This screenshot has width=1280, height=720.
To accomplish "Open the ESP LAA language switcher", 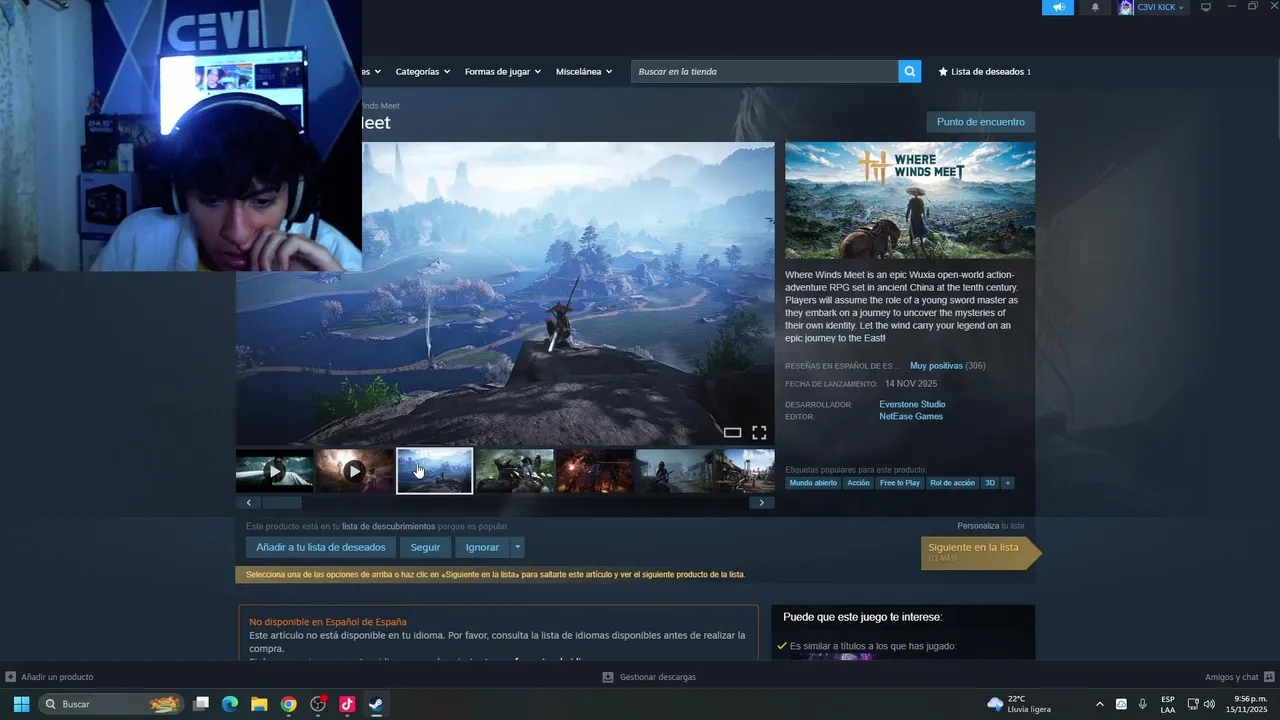I will 1168,704.
